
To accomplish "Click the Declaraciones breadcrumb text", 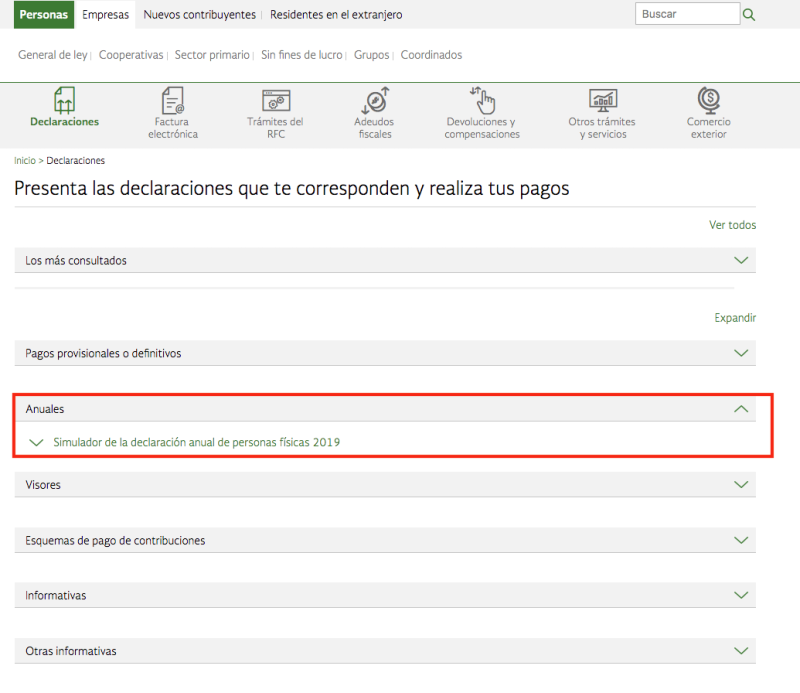I will coord(76,161).
